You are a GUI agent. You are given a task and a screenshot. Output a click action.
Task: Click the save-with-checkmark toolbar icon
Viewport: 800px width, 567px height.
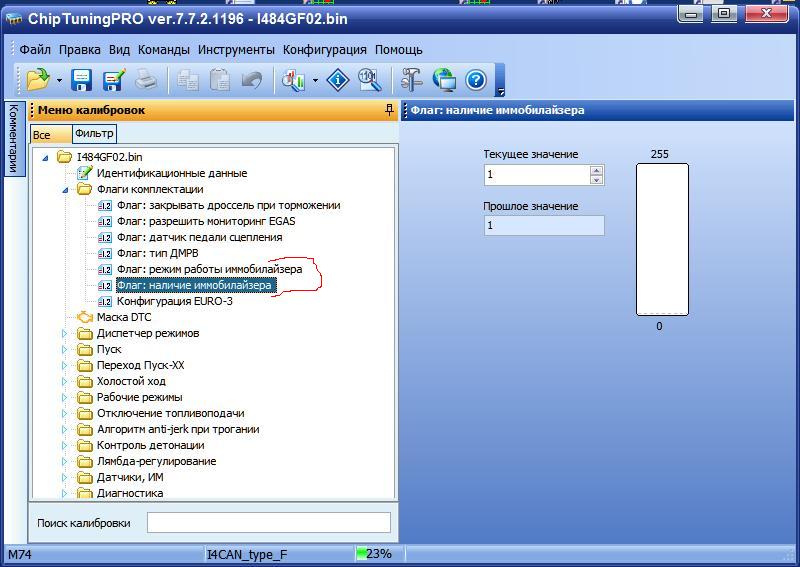[114, 80]
